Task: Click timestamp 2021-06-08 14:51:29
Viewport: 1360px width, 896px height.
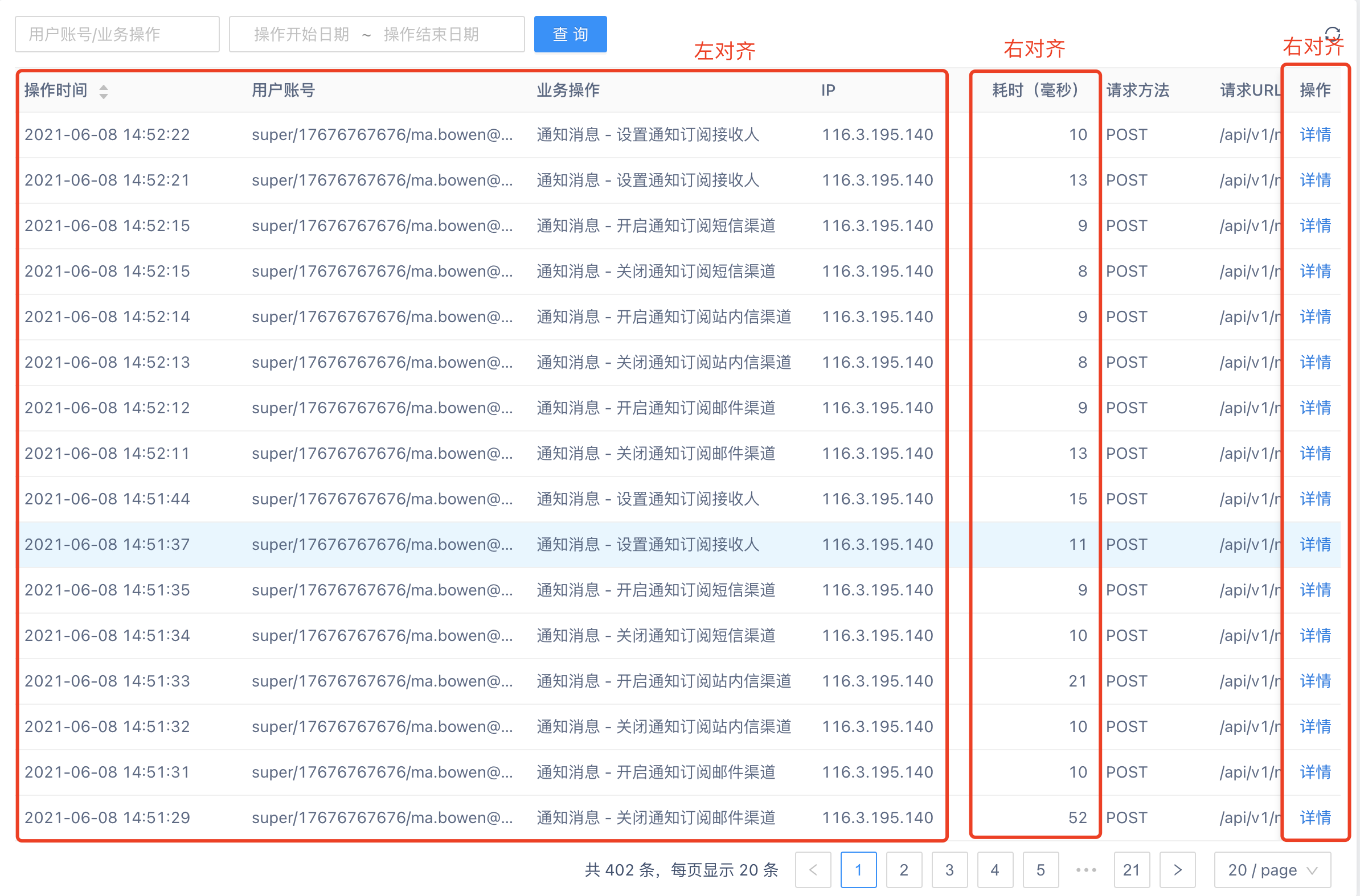Action: [107, 817]
